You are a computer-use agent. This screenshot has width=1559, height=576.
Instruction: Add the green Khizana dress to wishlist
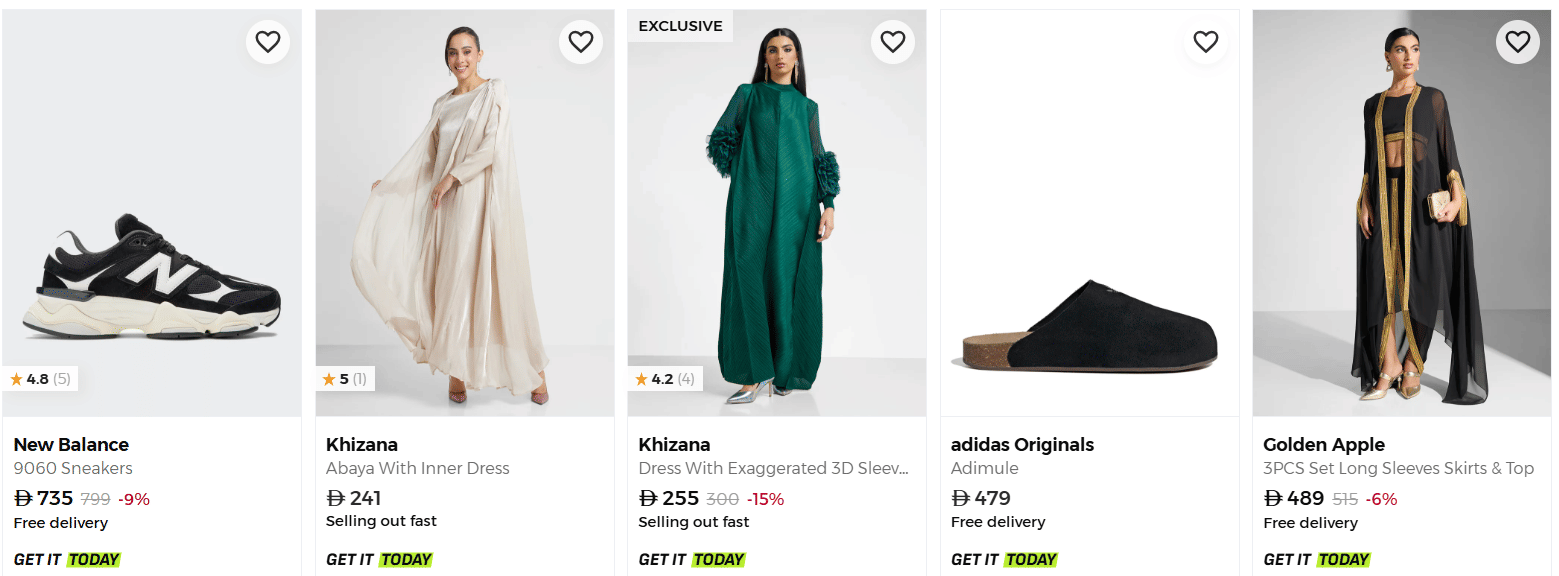coord(893,42)
